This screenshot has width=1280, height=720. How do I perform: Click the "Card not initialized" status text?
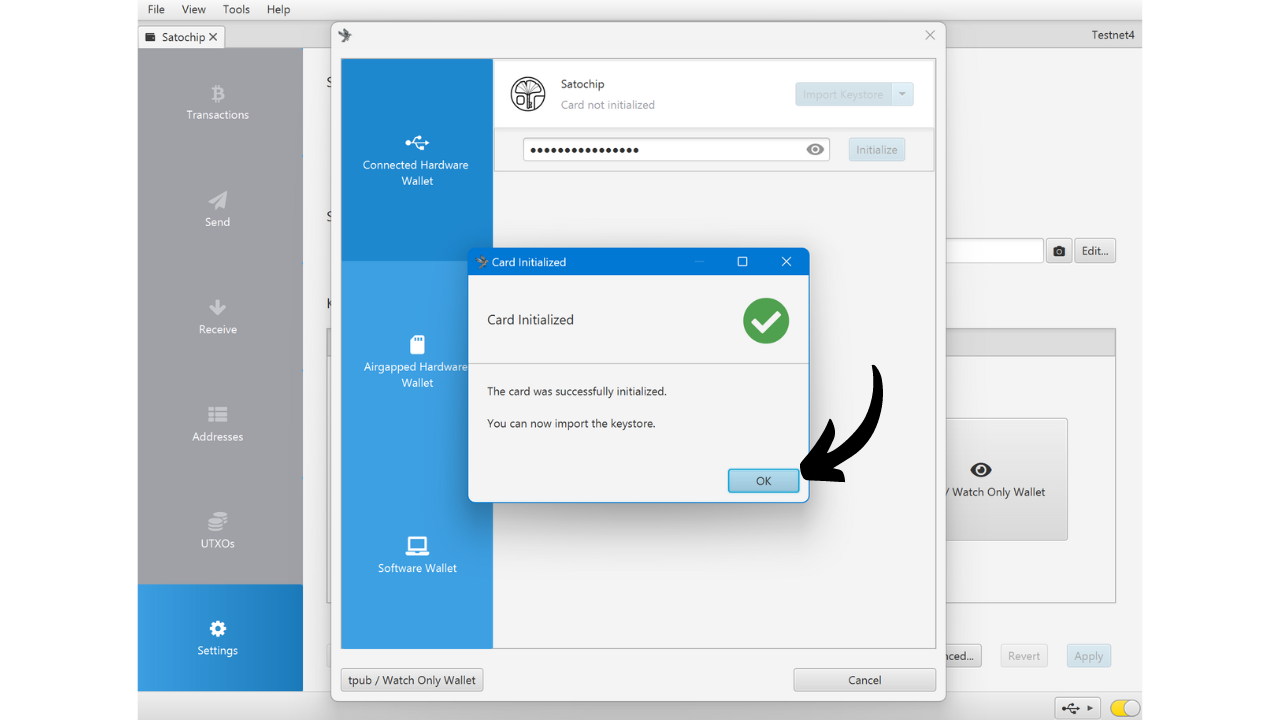[608, 105]
